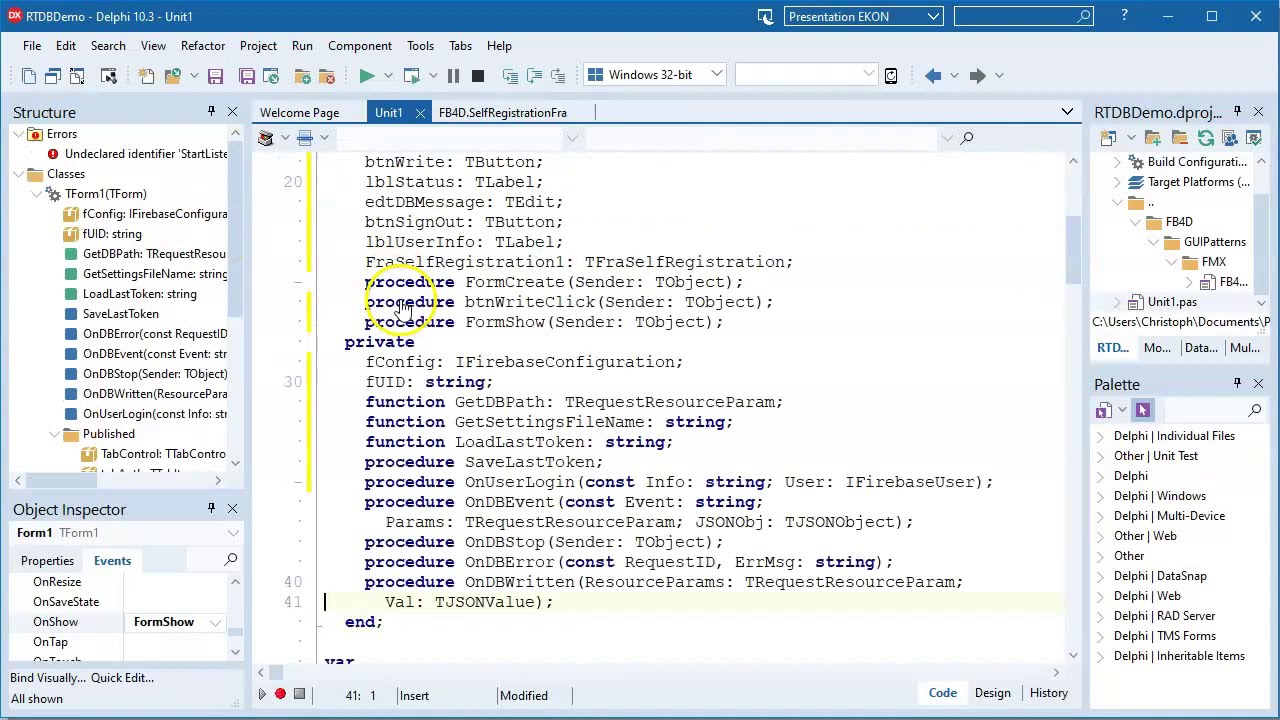Open the Project menu
Image resolution: width=1280 pixels, height=720 pixels.
(258, 46)
